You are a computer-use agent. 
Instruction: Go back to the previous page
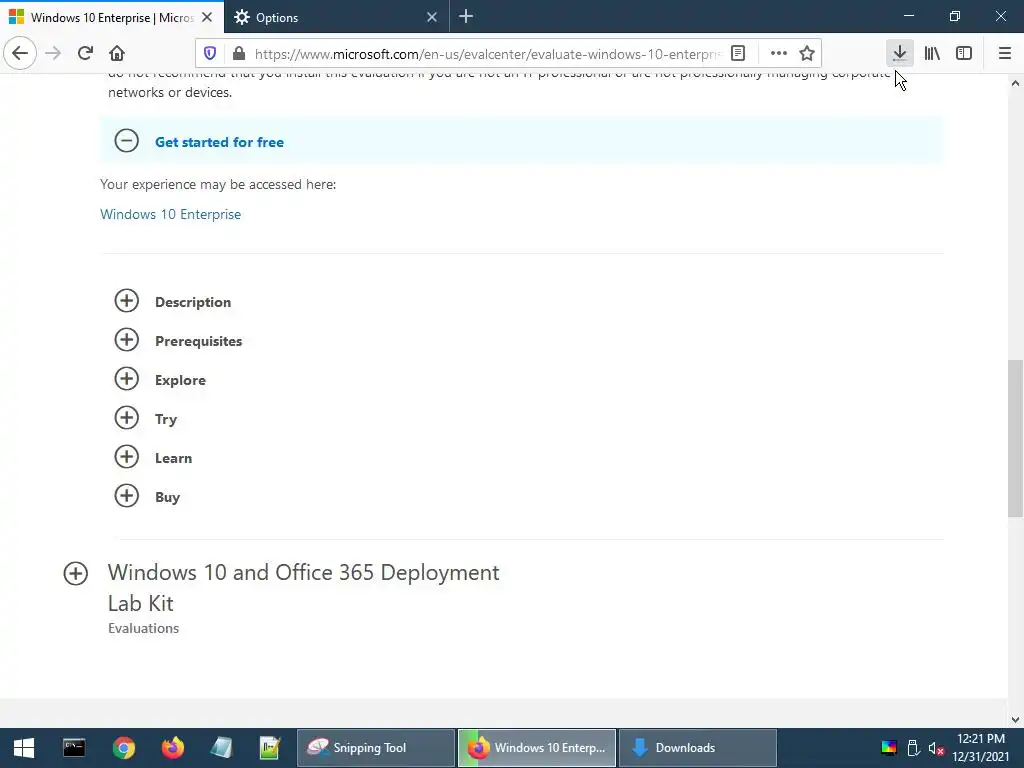point(20,53)
